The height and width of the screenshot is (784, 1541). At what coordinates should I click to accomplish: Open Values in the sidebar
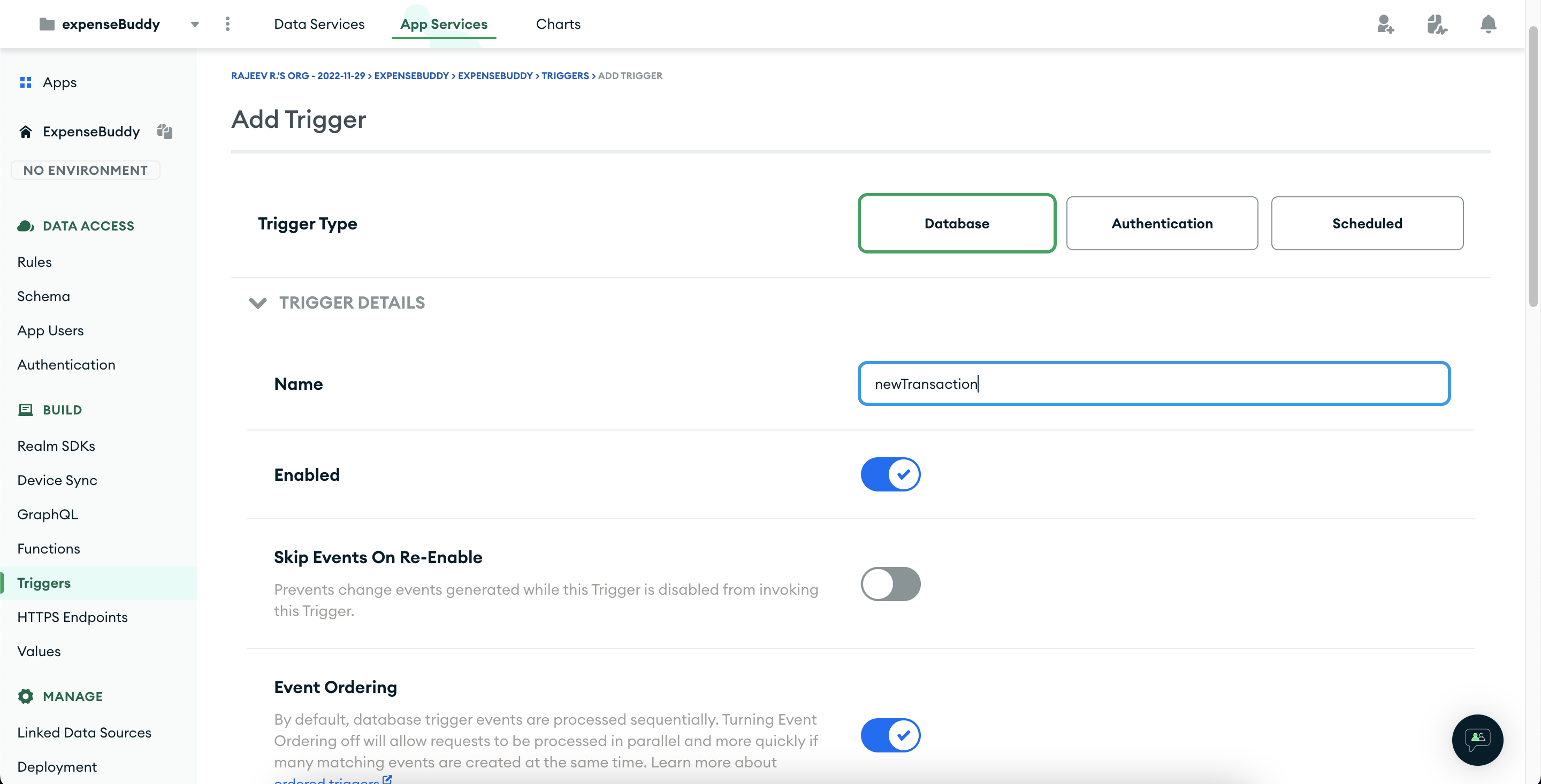pyautogui.click(x=39, y=651)
